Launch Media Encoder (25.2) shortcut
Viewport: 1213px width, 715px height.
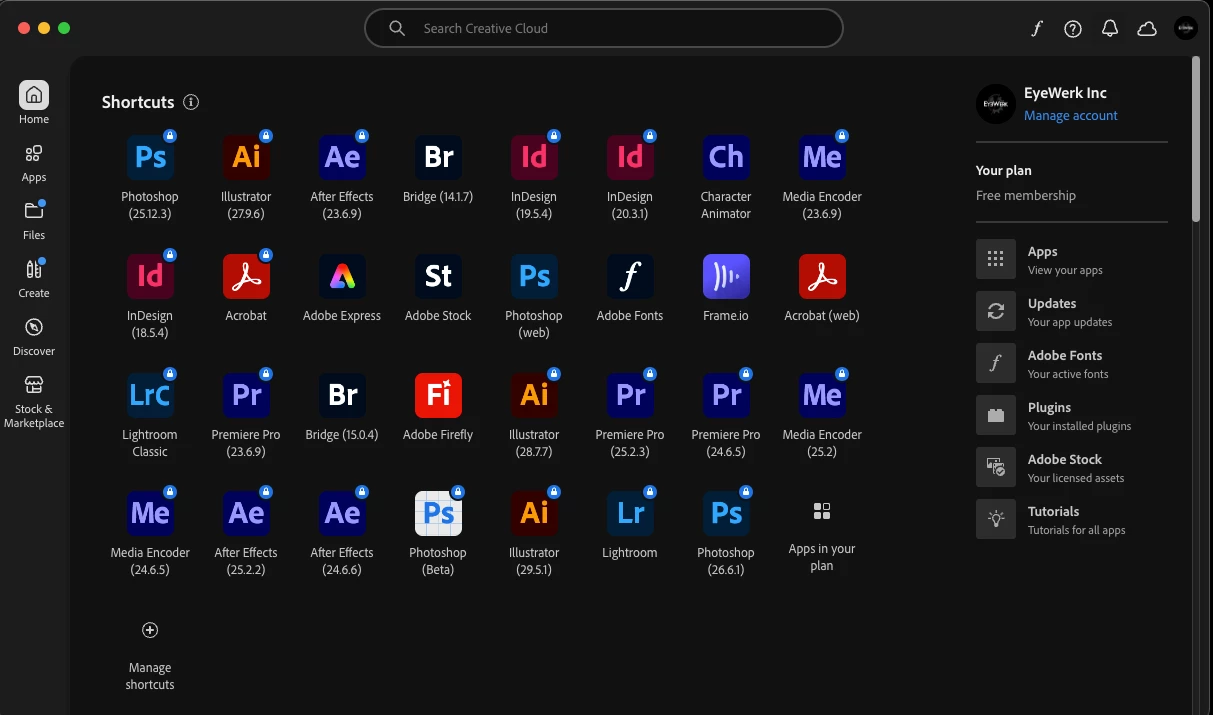pyautogui.click(x=822, y=395)
